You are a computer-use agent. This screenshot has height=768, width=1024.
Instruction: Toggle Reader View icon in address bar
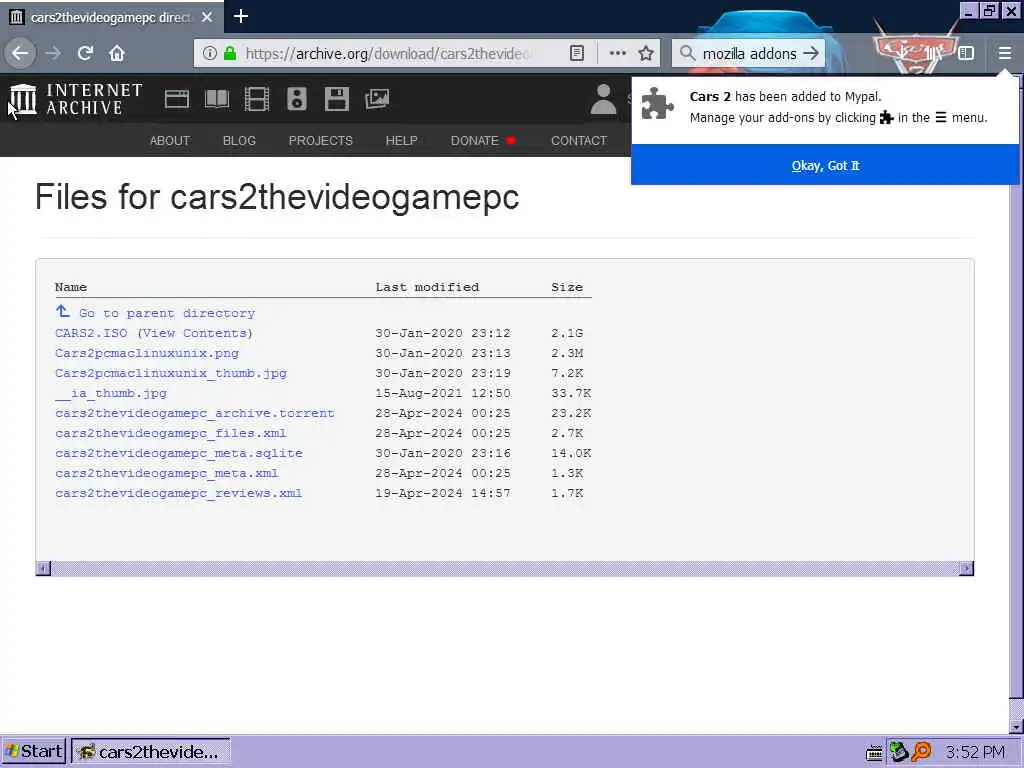pos(577,53)
